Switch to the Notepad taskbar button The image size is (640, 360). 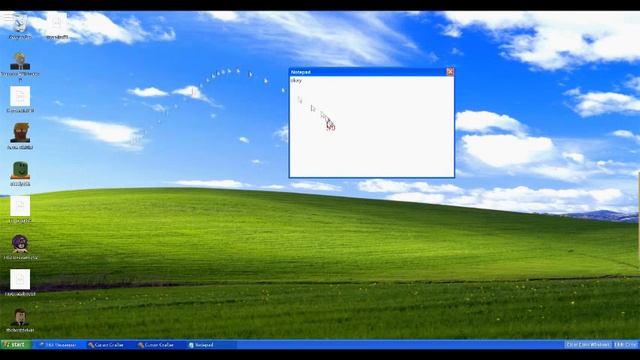click(x=211, y=345)
